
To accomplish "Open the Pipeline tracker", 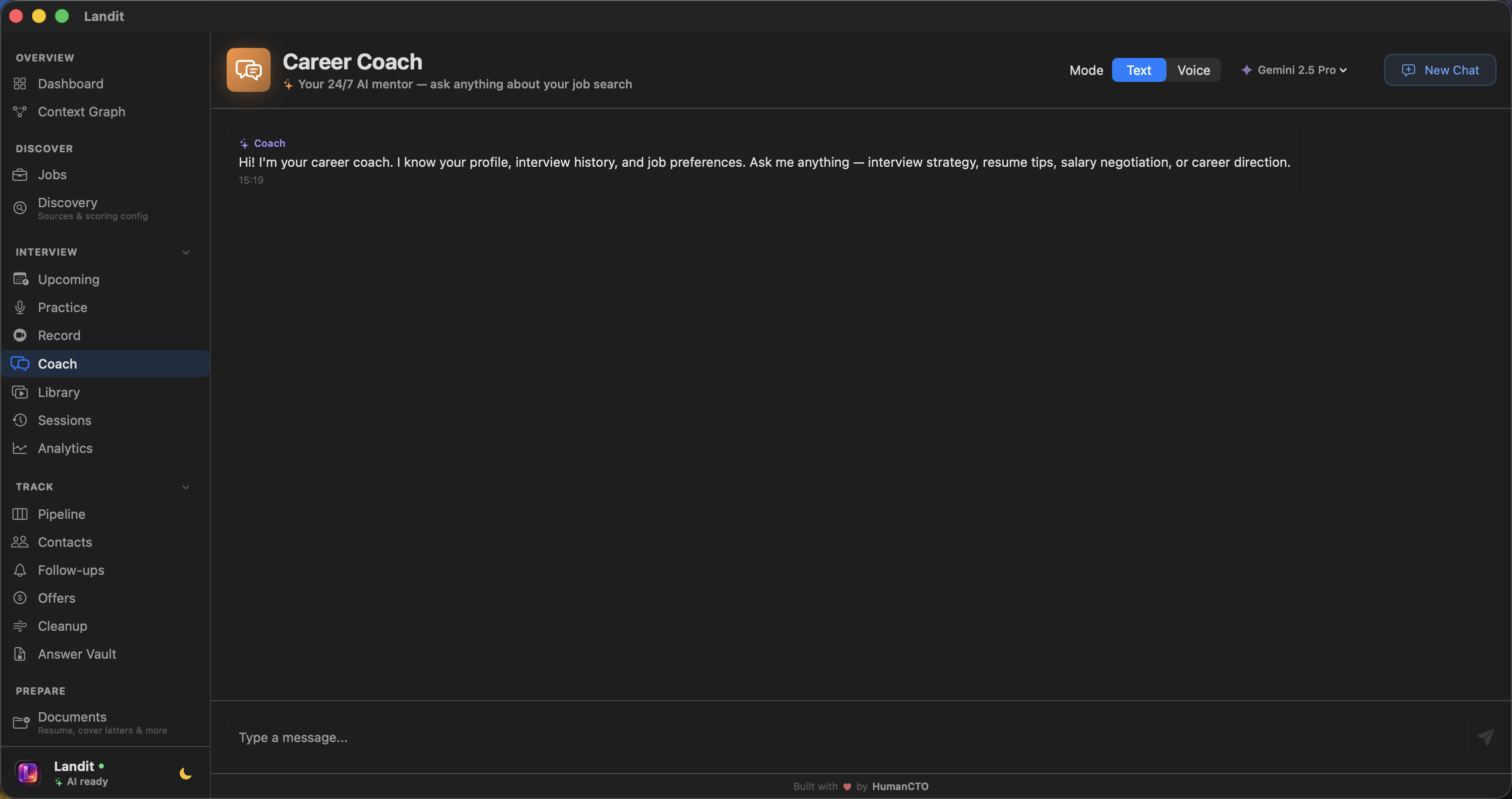I will (x=61, y=514).
